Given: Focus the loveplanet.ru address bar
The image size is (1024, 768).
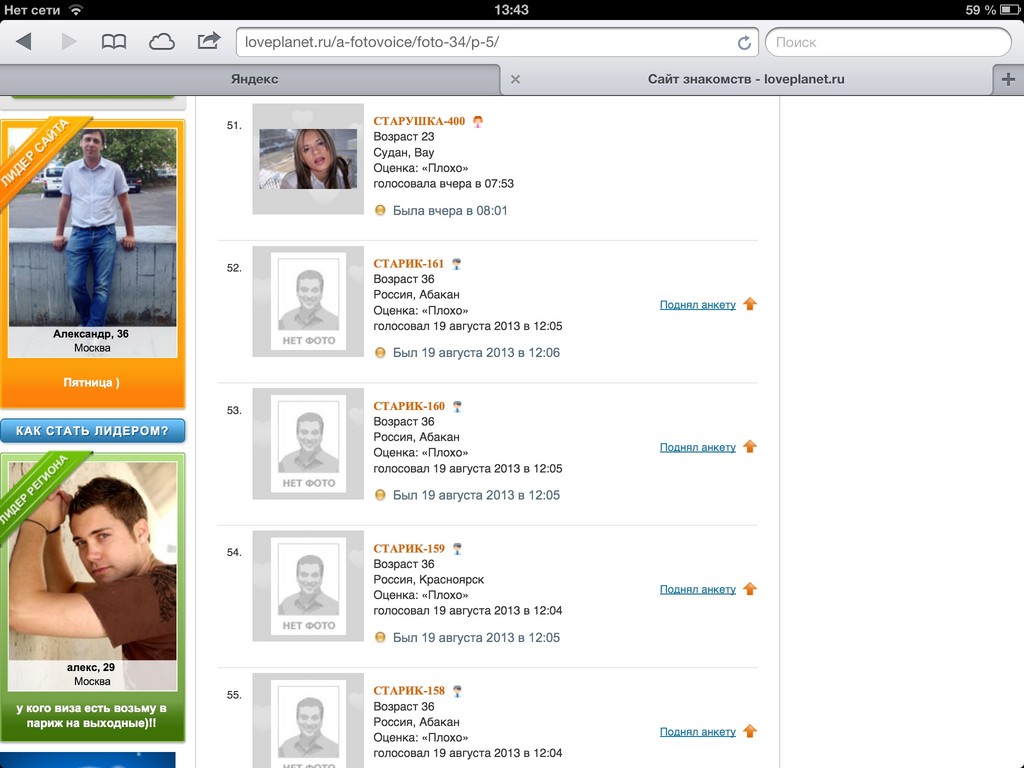Looking at the screenshot, I should (x=496, y=42).
